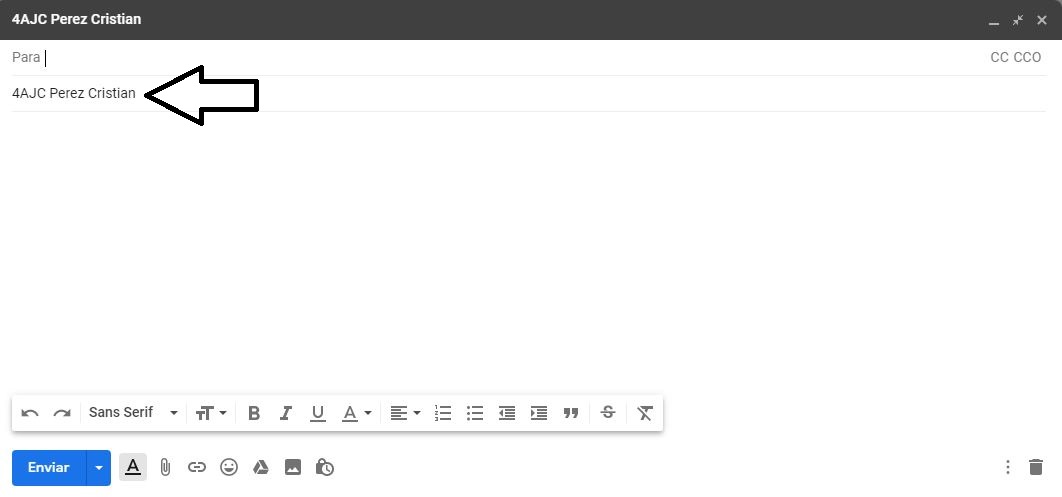Image resolution: width=1062 pixels, height=497 pixels.
Task: Add CC recipients
Action: coord(999,58)
